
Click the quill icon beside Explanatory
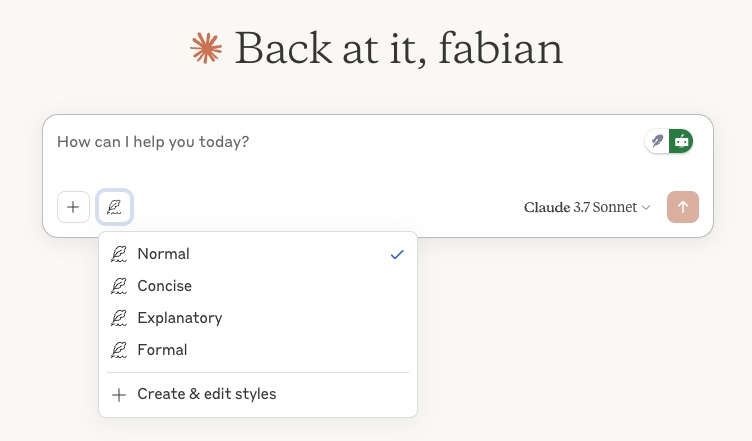pos(119,318)
